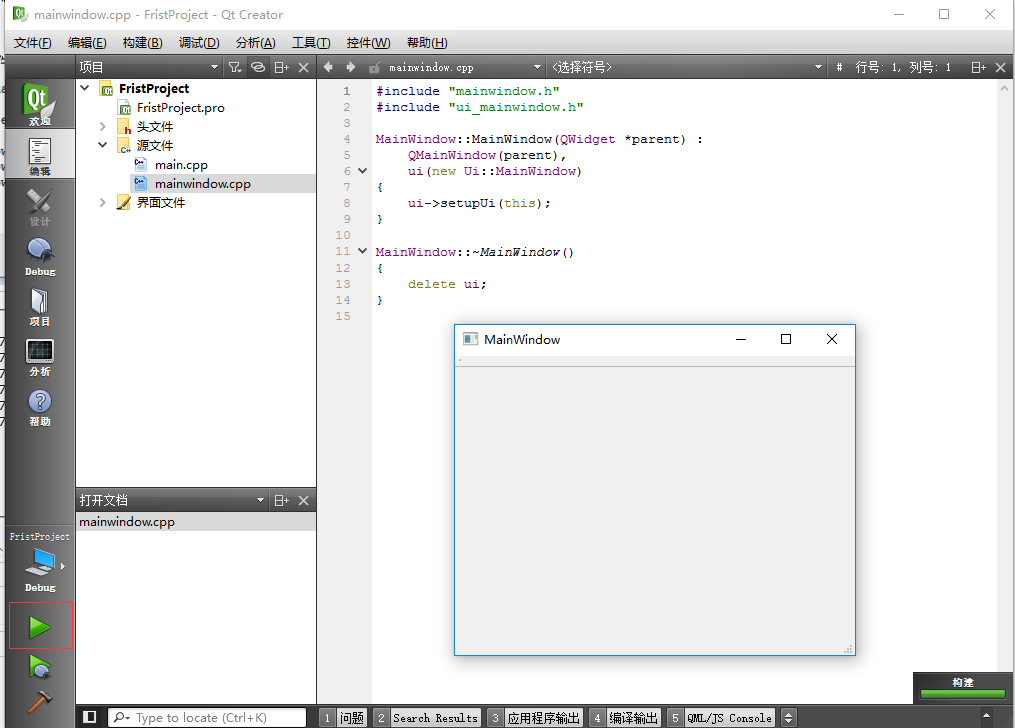Select main.cpp in project tree
Image resolution: width=1015 pixels, height=728 pixels.
tap(181, 164)
